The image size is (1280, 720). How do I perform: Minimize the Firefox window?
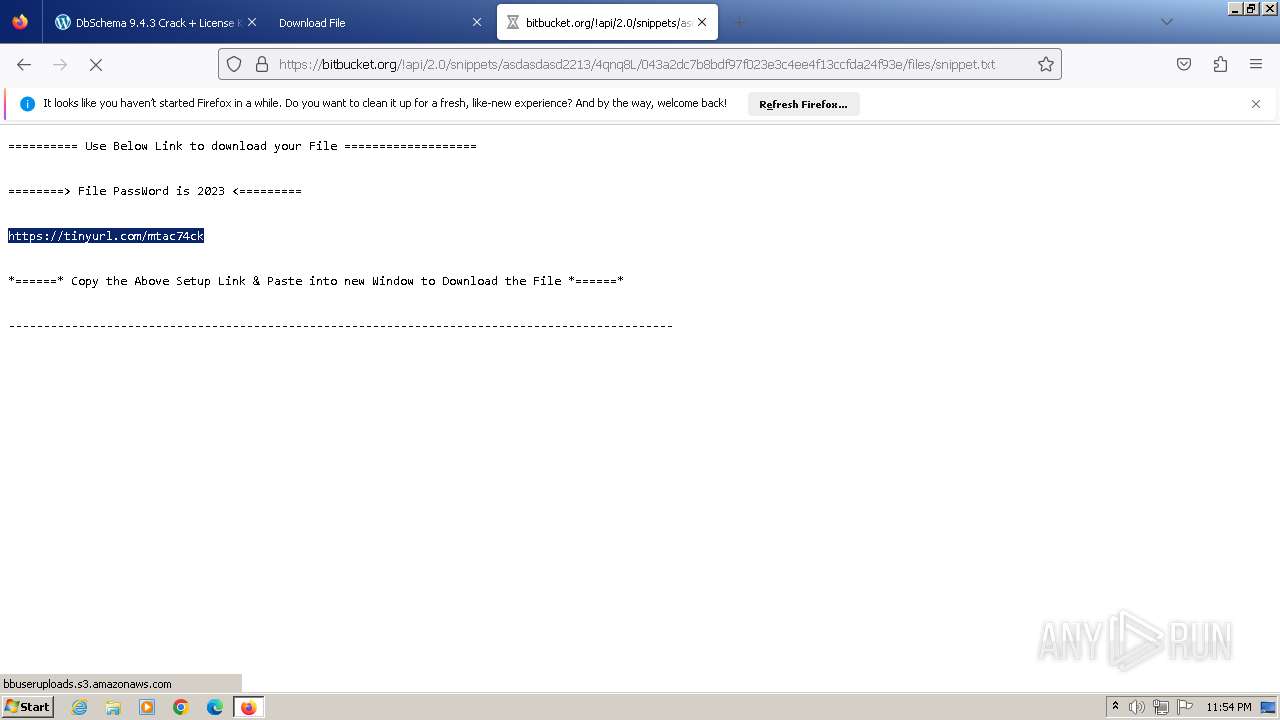(x=1236, y=8)
